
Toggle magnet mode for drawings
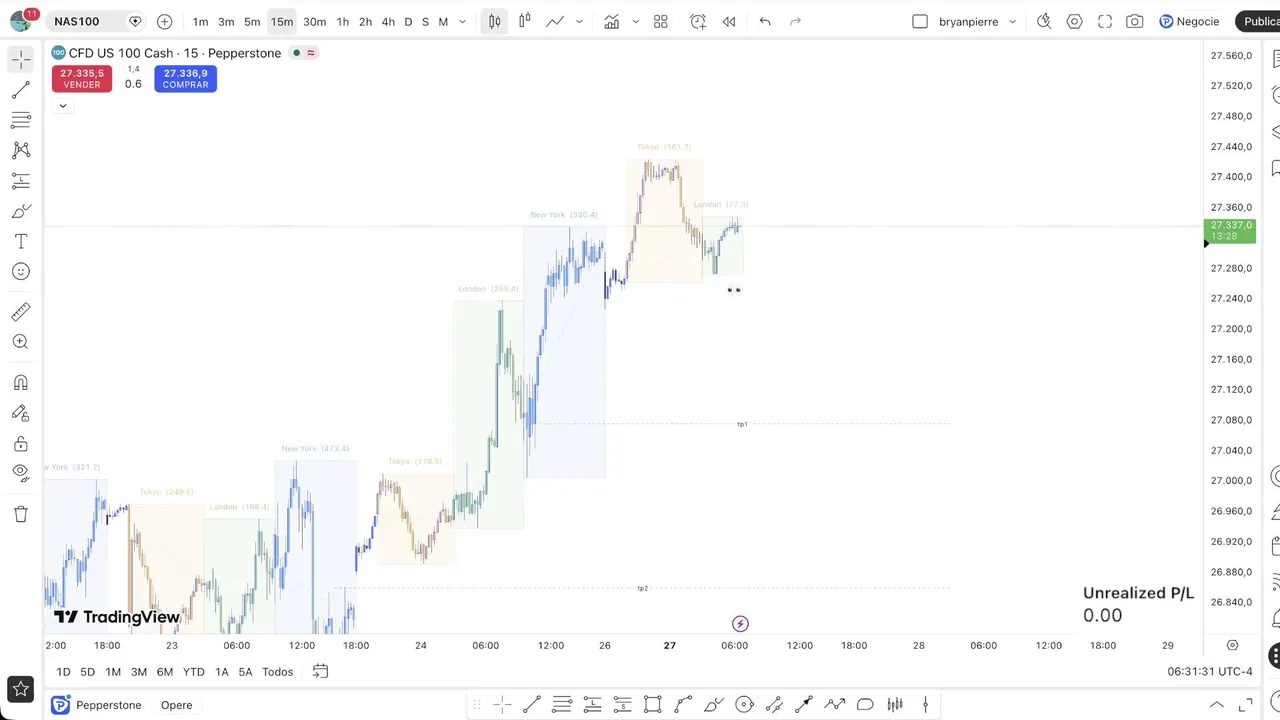point(21,382)
